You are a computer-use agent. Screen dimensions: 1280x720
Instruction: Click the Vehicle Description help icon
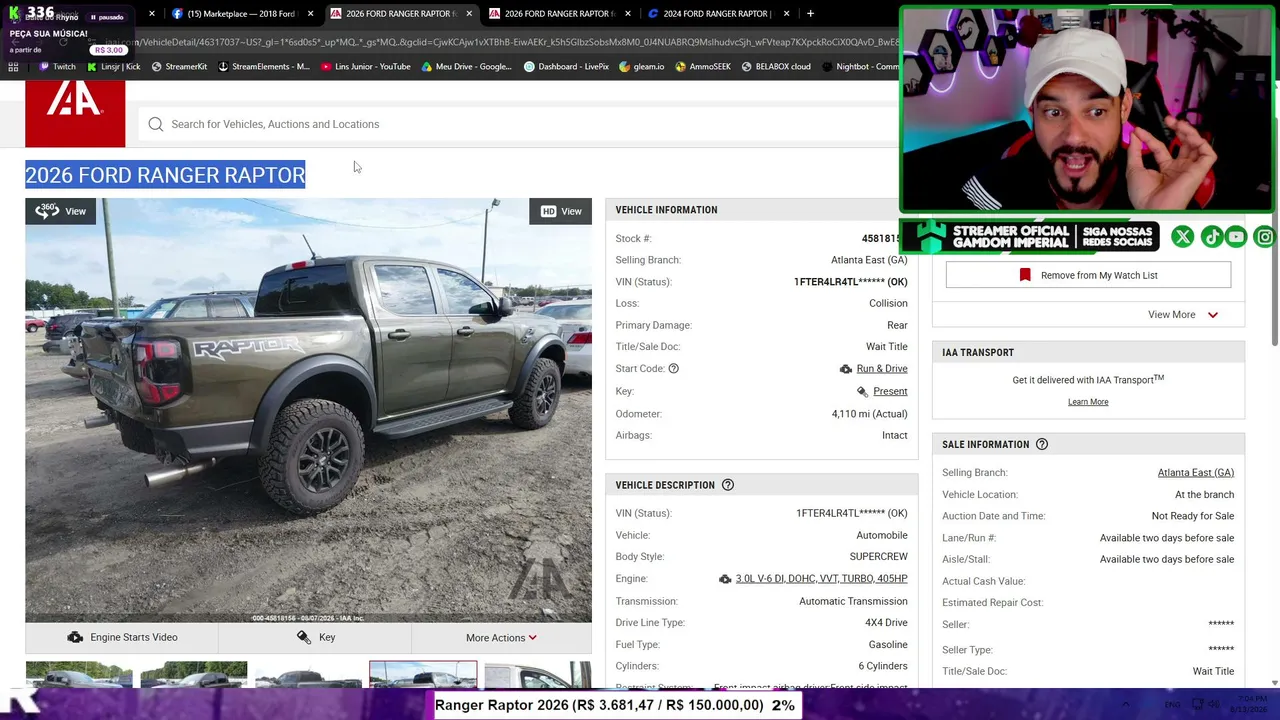tap(728, 485)
